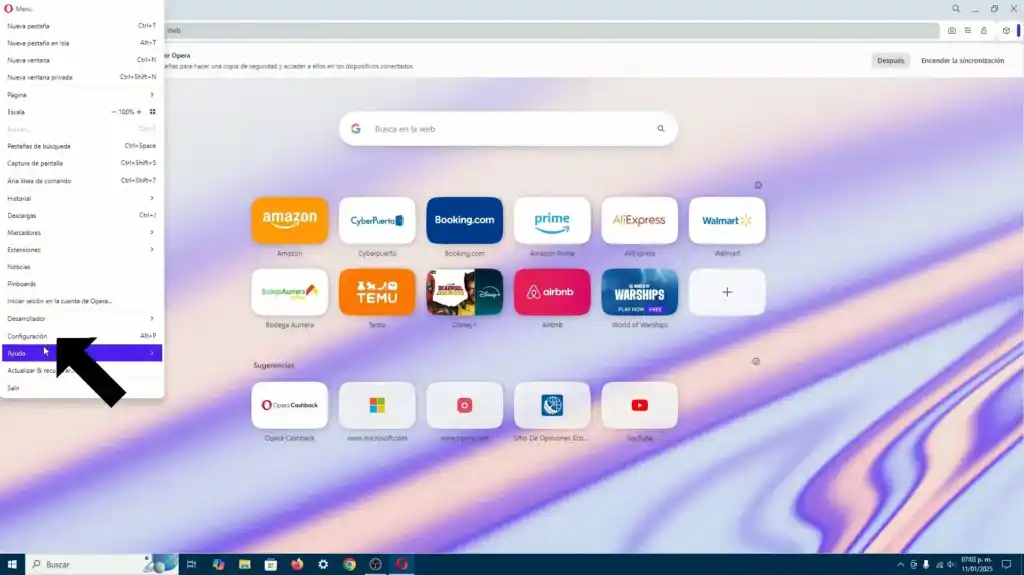Image resolution: width=1024 pixels, height=575 pixels.
Task: Decrease zoom with the minus in Escala
Action: coord(114,112)
